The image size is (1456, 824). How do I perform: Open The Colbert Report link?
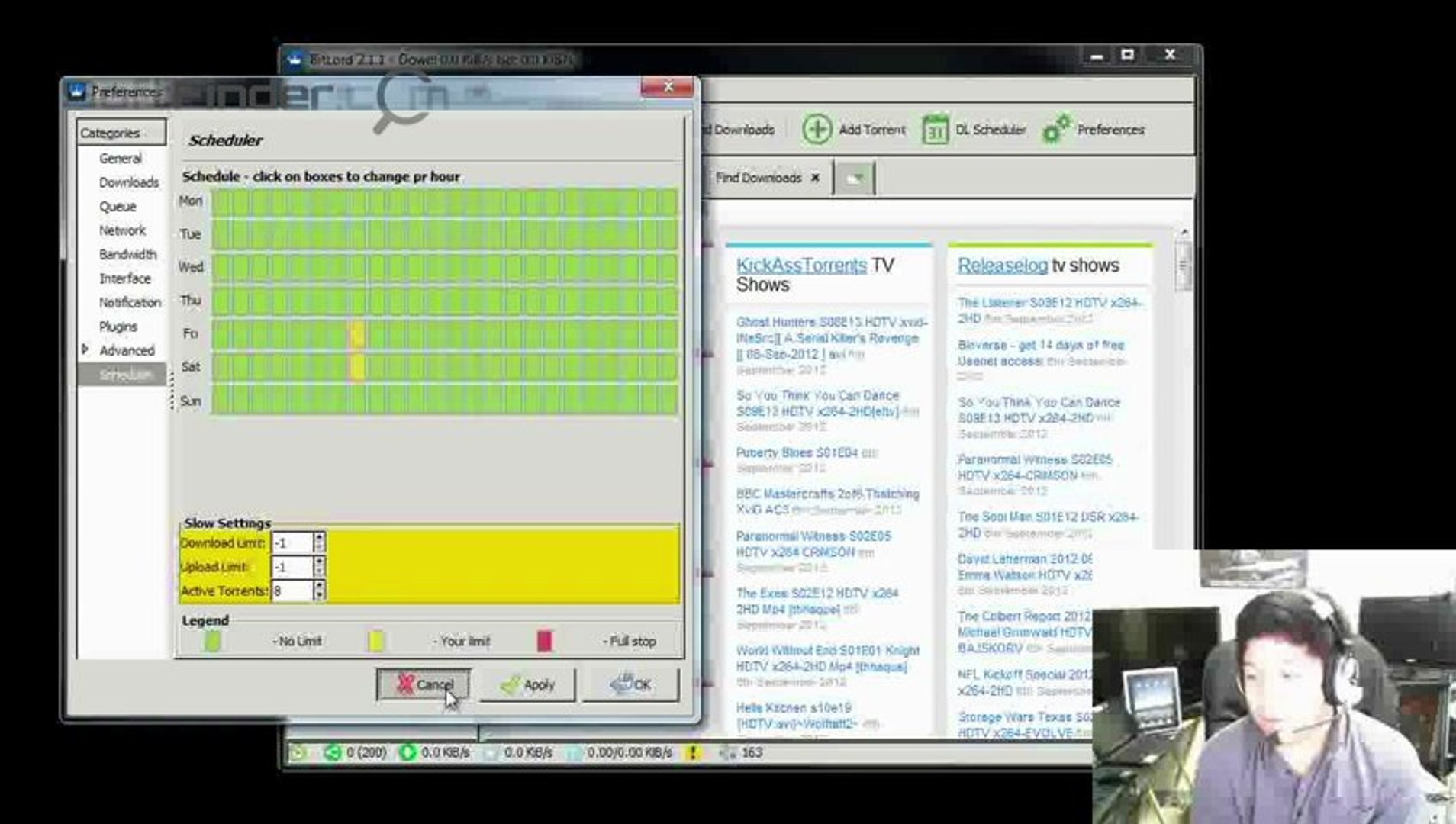tap(1024, 632)
